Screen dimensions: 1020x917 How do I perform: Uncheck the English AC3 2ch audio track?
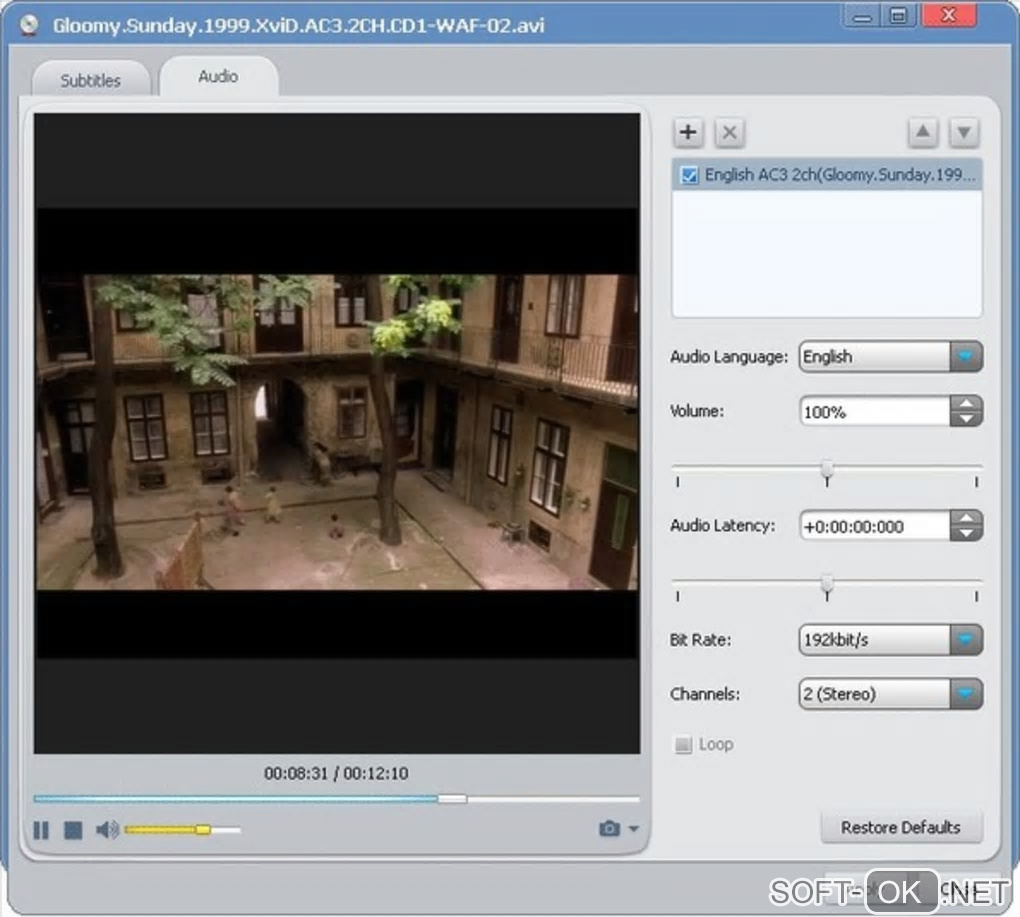(688, 175)
